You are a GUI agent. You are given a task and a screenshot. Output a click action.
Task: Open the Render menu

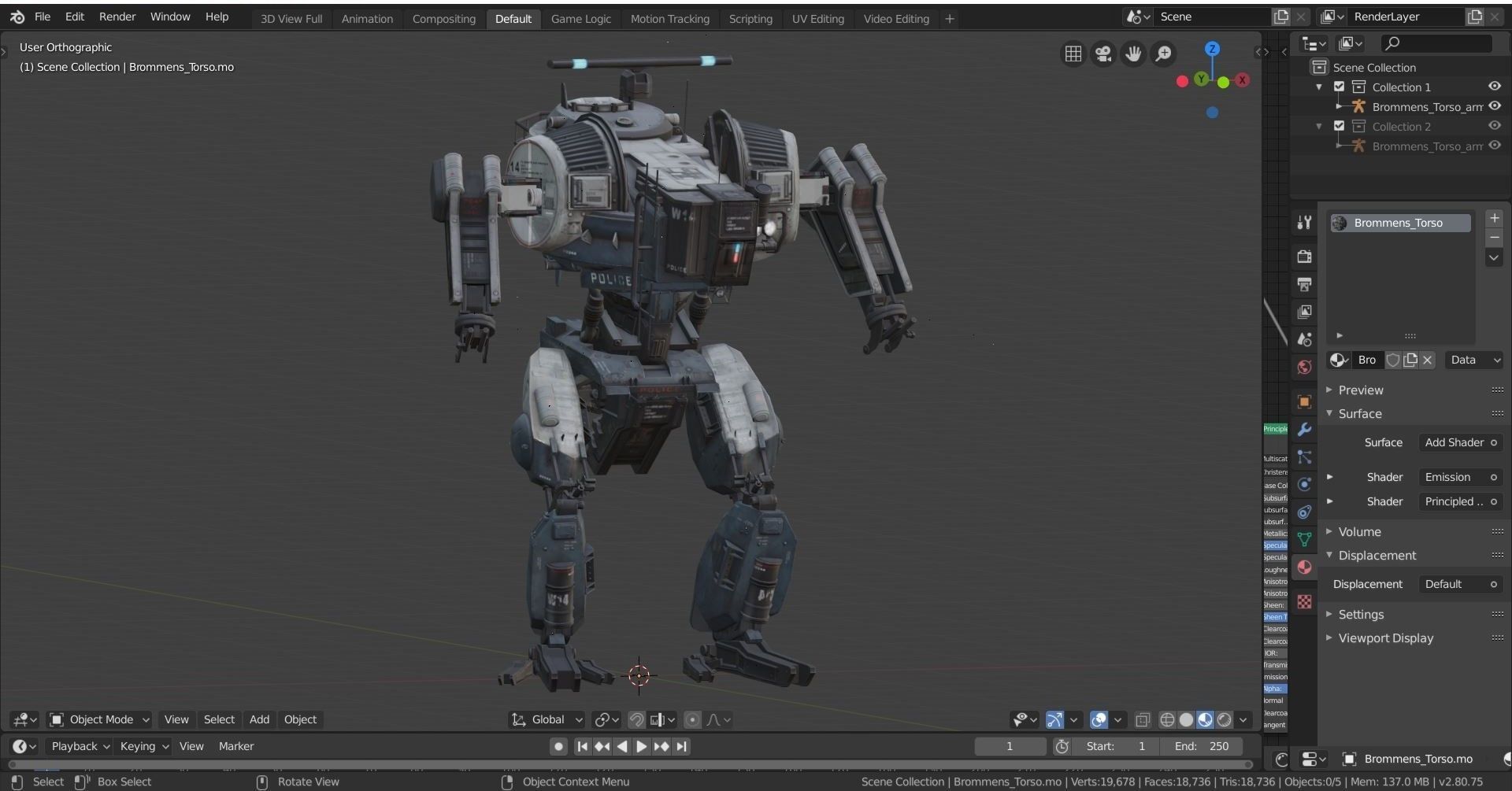117,16
